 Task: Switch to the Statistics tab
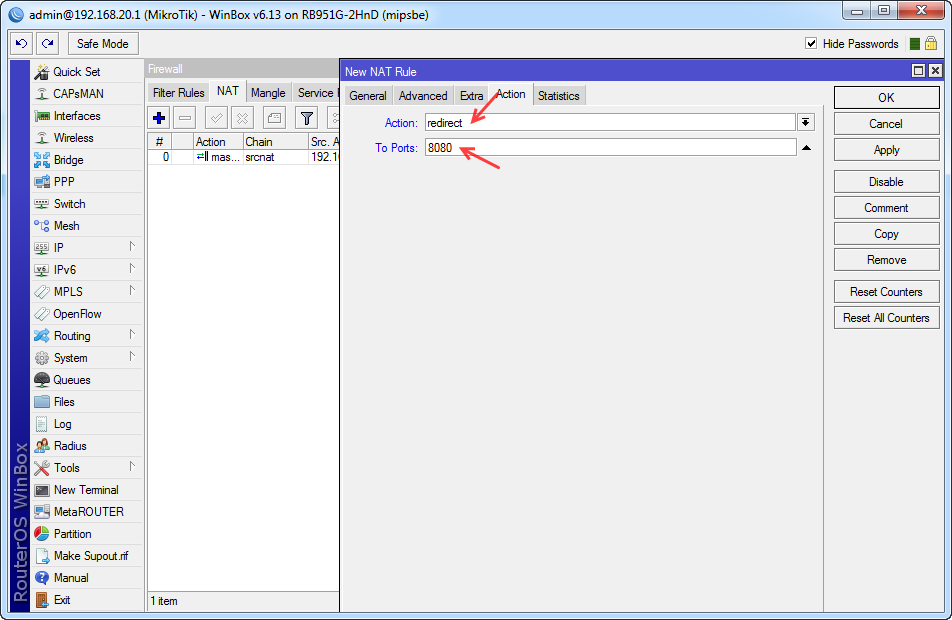click(559, 96)
